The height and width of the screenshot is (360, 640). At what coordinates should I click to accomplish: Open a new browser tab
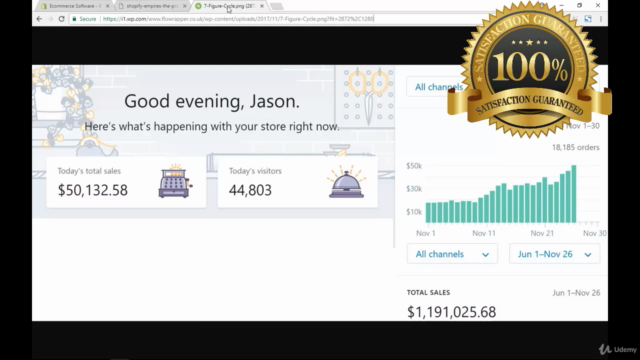(276, 6)
